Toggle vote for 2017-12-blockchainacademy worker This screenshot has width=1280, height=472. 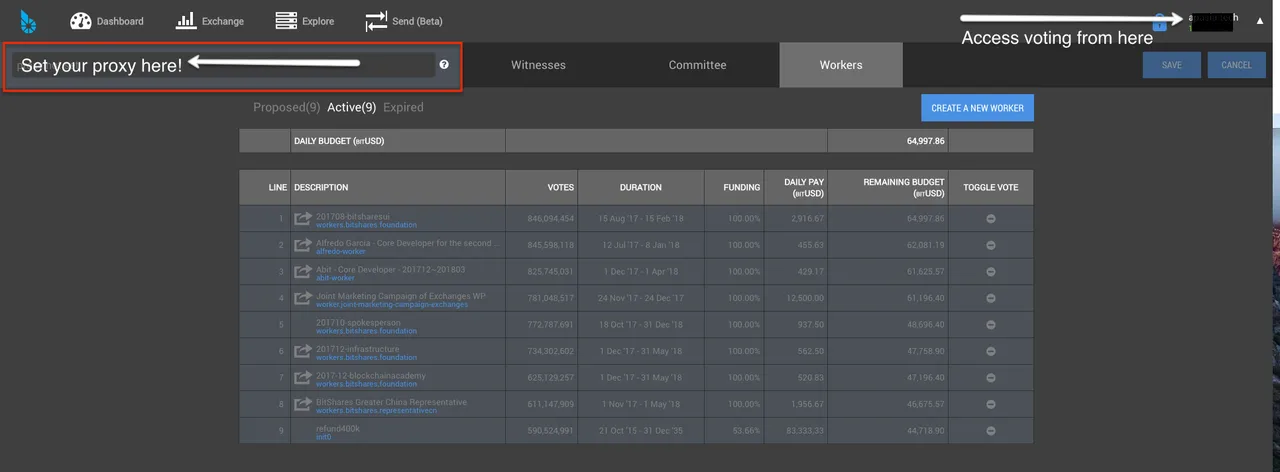[x=991, y=378]
